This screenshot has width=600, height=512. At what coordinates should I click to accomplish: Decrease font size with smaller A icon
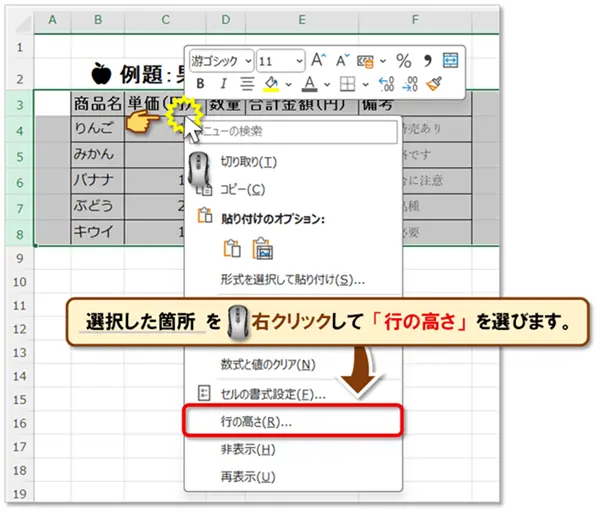[342, 60]
